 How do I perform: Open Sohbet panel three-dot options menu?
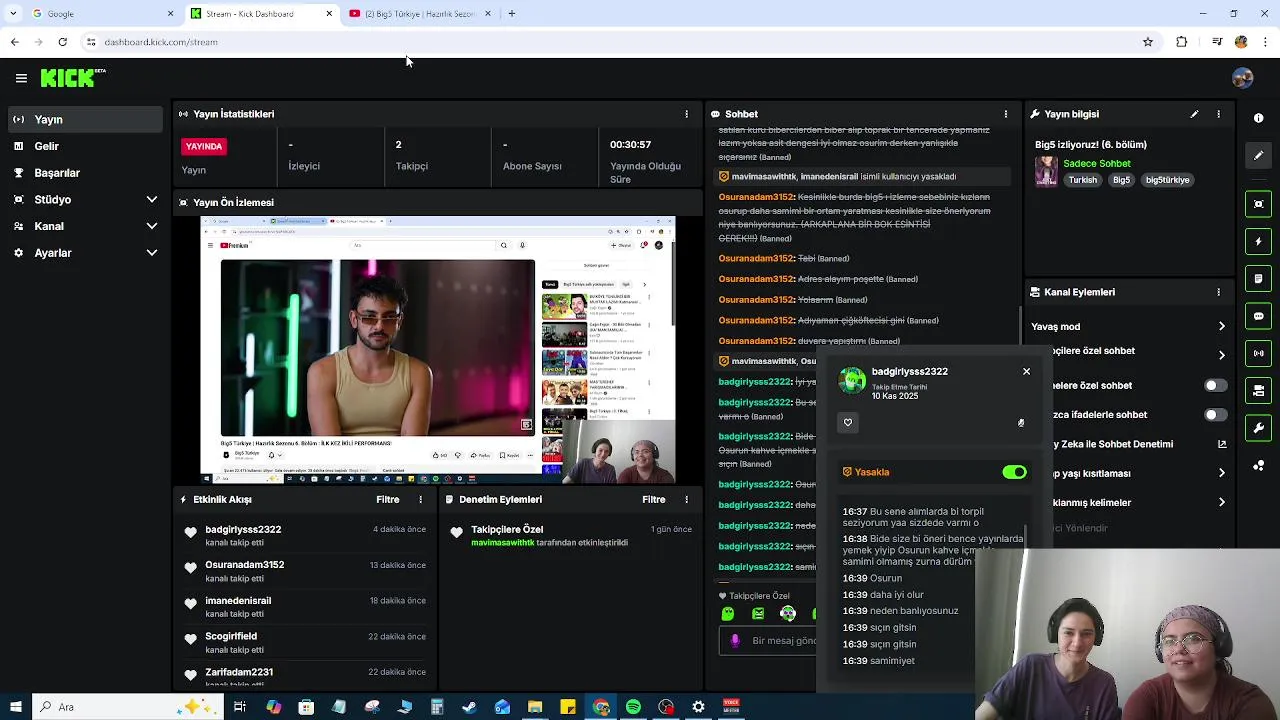coord(1006,114)
